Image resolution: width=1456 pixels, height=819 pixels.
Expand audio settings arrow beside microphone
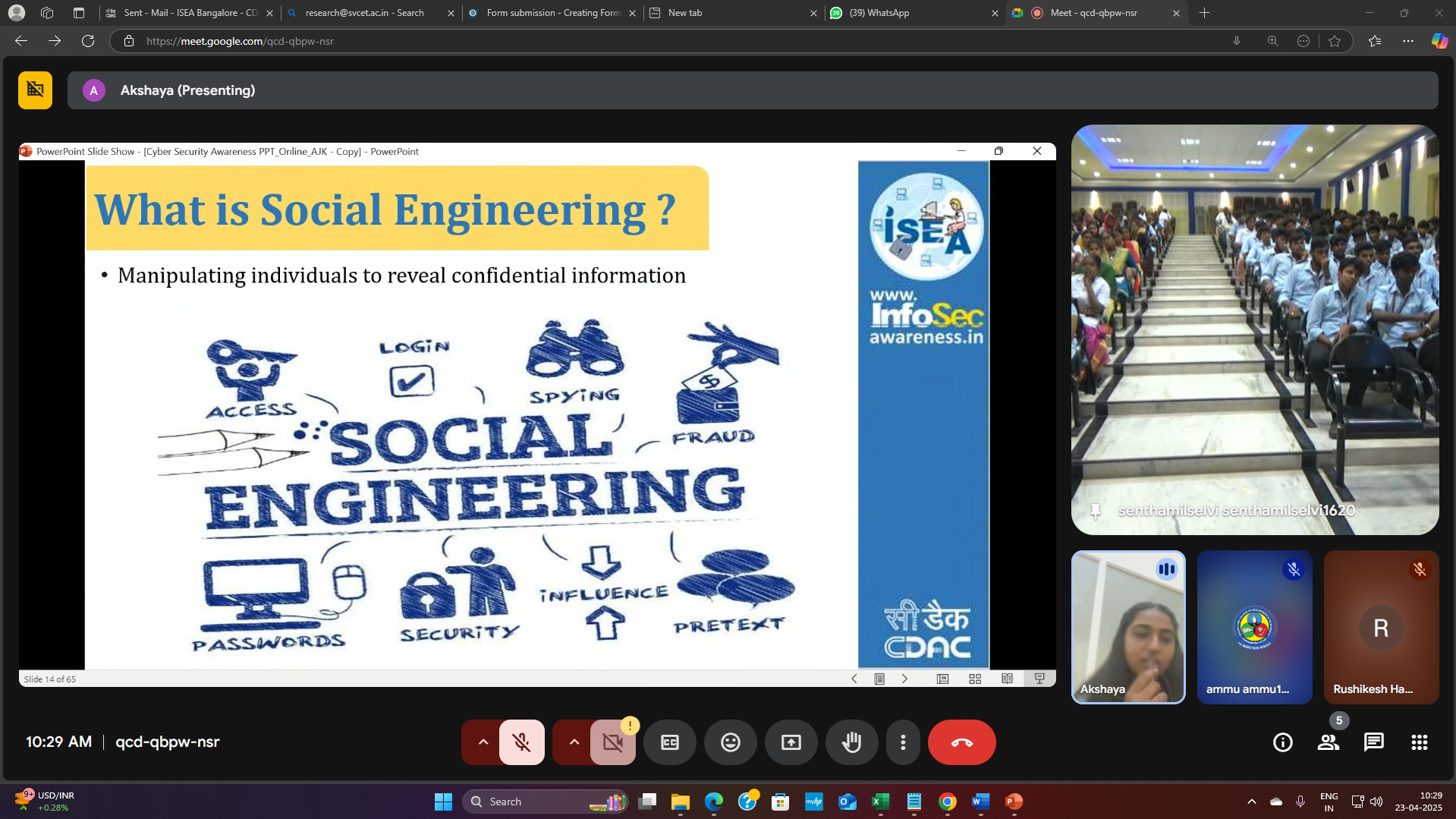coord(483,742)
